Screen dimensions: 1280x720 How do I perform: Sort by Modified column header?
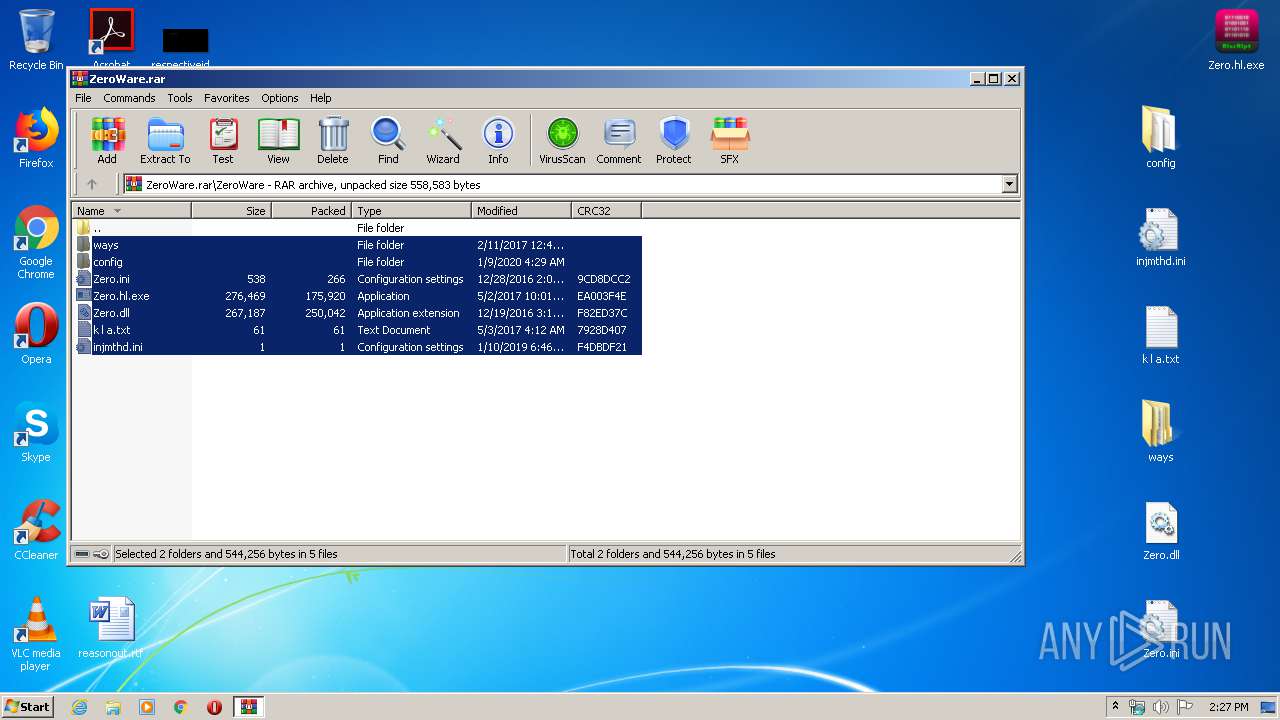coord(521,211)
